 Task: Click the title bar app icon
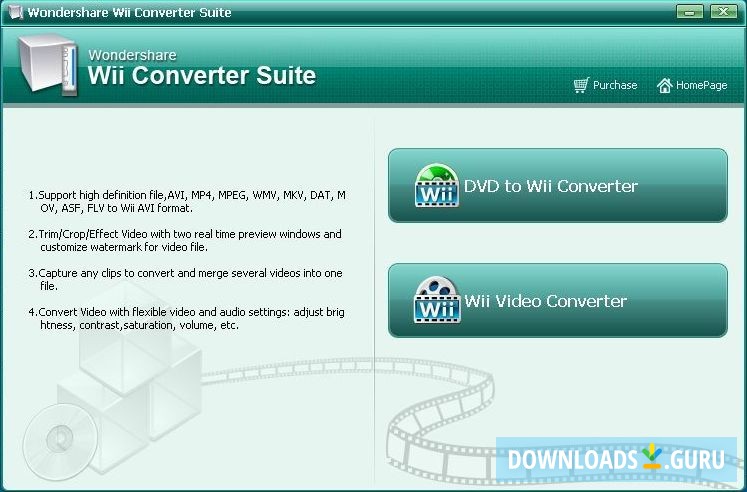[16, 12]
